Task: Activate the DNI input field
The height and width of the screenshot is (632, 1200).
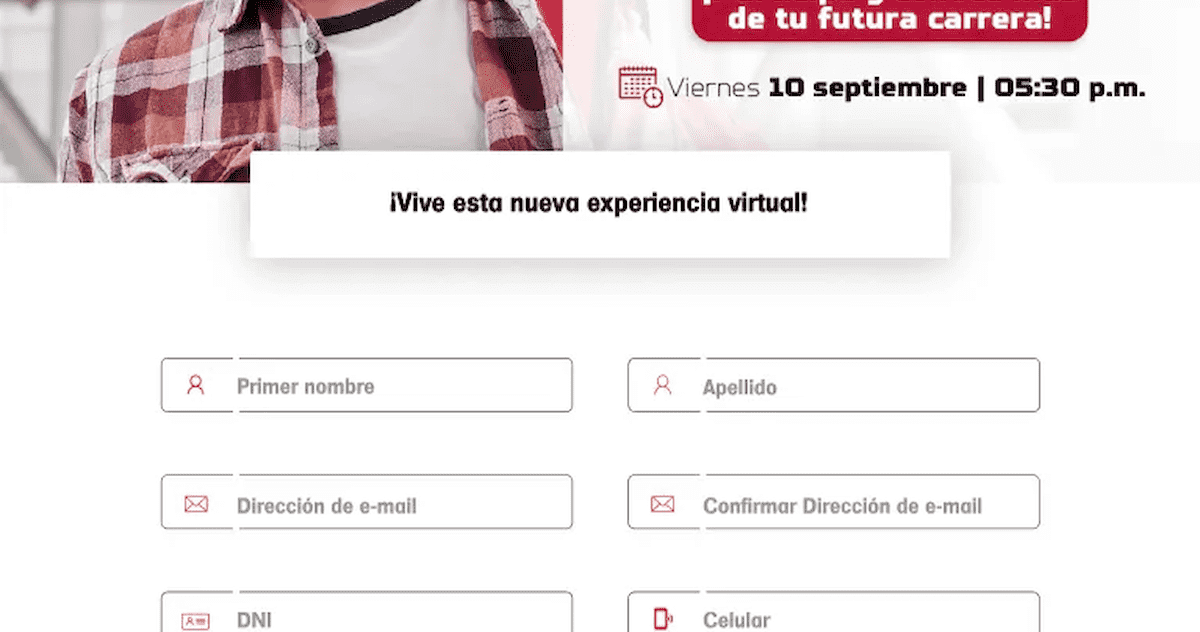Action: tap(367, 612)
